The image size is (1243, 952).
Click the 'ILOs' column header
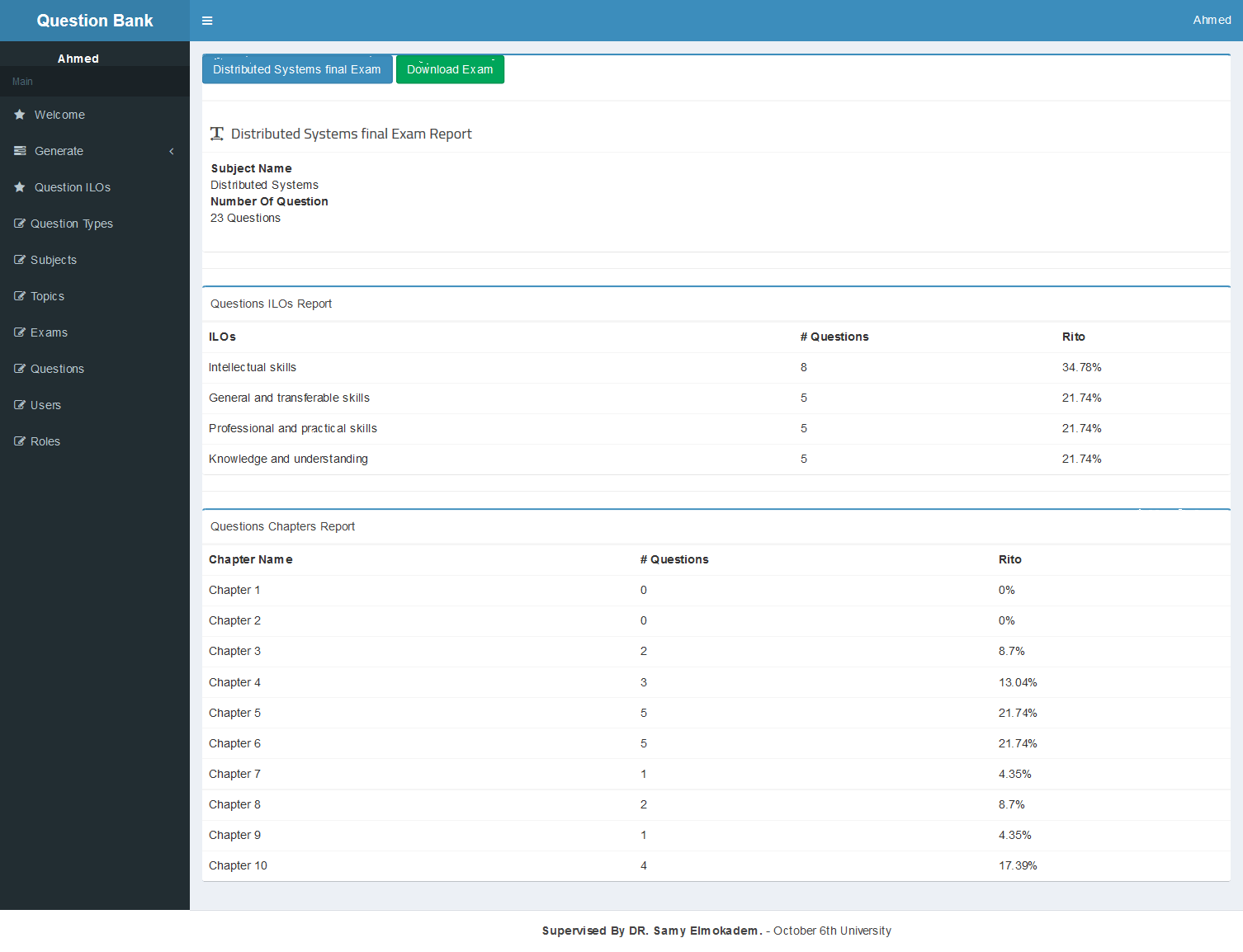(x=222, y=337)
